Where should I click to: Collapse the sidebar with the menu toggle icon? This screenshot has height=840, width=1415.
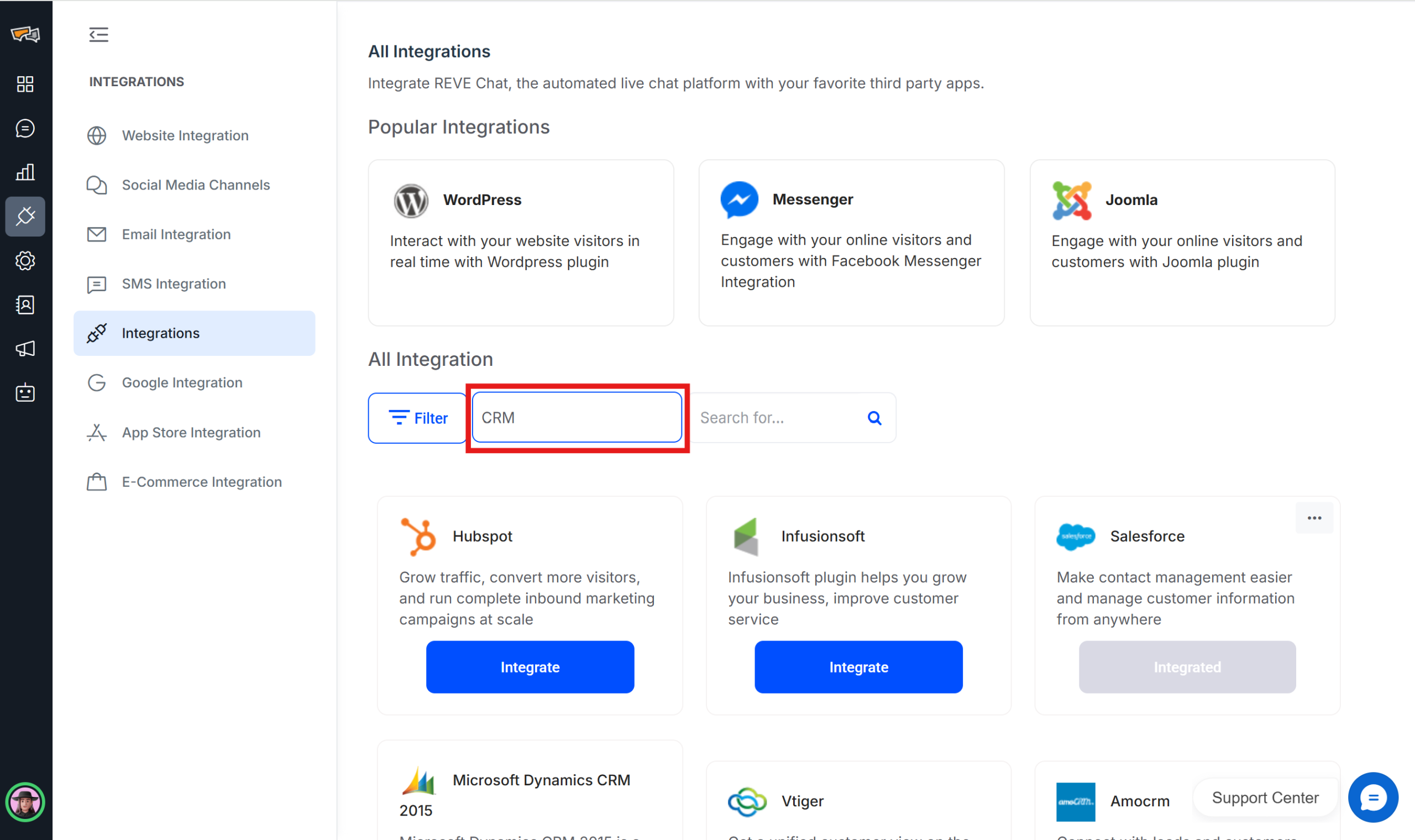[x=98, y=34]
